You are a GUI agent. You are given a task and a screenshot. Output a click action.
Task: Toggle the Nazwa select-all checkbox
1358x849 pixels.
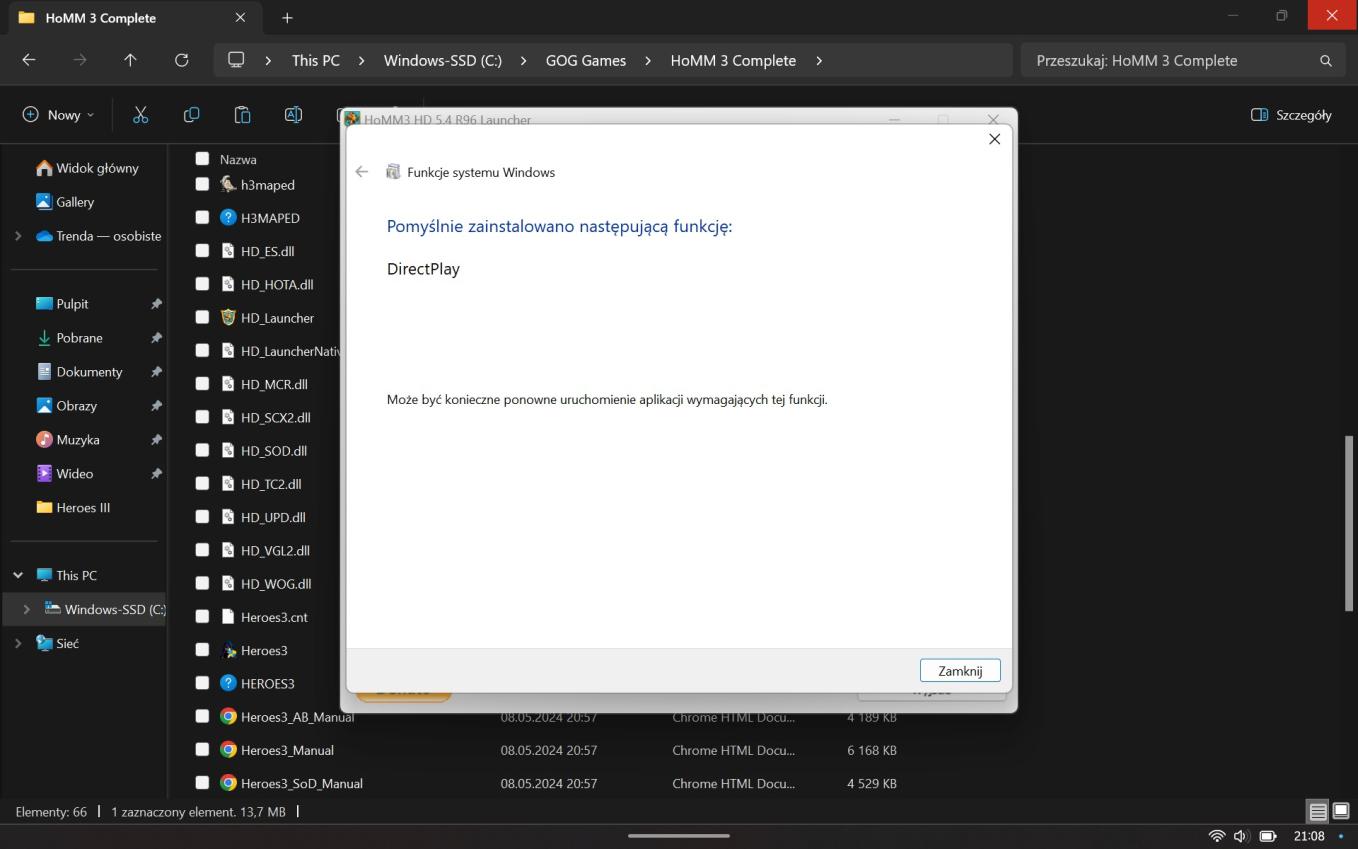click(202, 159)
